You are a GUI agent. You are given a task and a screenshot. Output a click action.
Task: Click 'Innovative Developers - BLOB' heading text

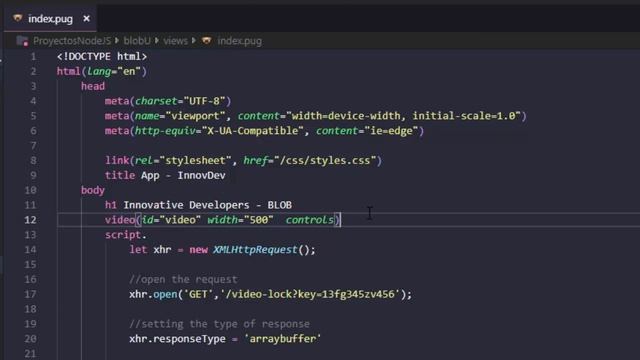click(x=207, y=205)
